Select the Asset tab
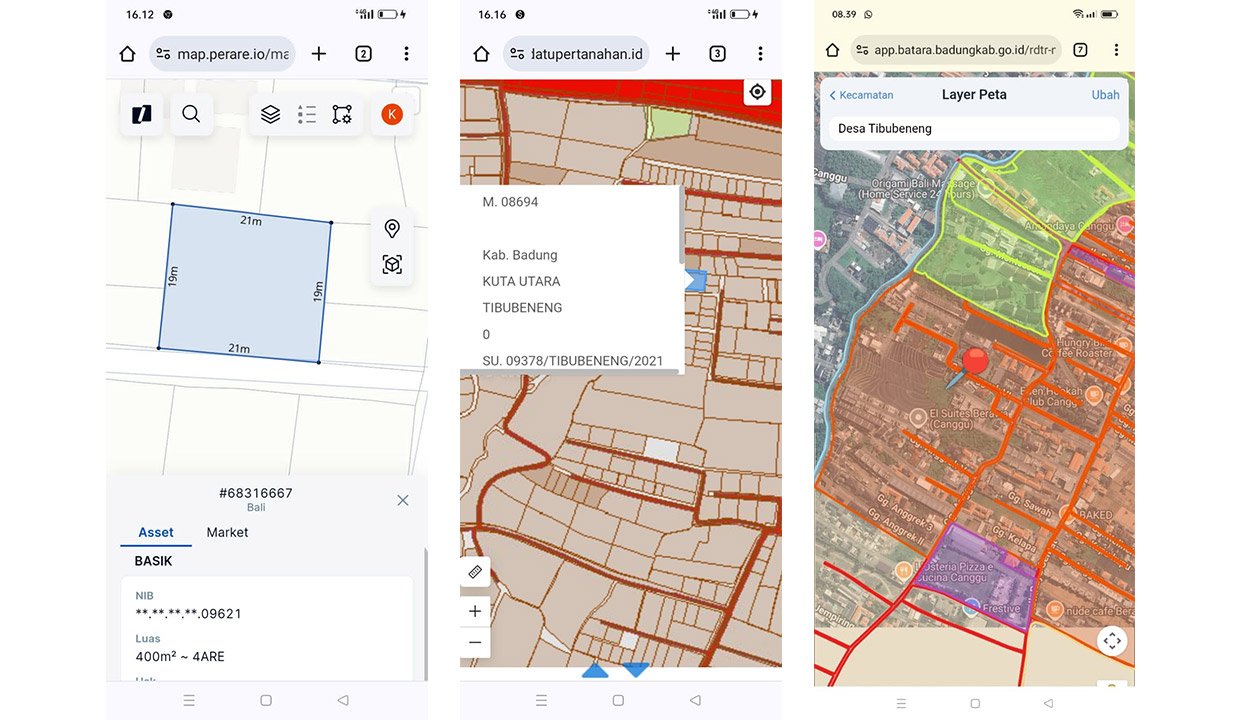 [156, 532]
